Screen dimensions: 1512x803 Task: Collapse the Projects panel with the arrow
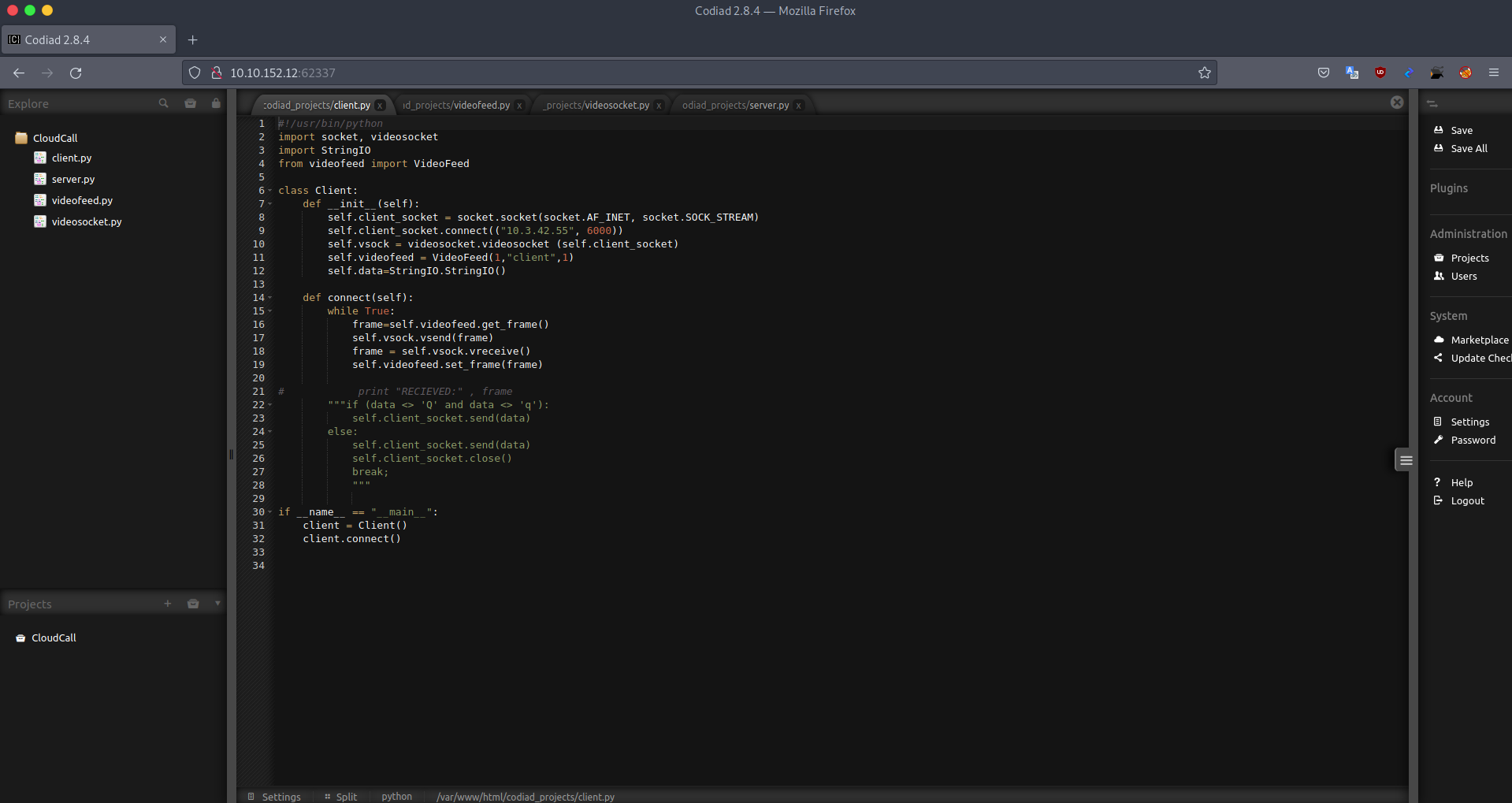pyautogui.click(x=217, y=604)
